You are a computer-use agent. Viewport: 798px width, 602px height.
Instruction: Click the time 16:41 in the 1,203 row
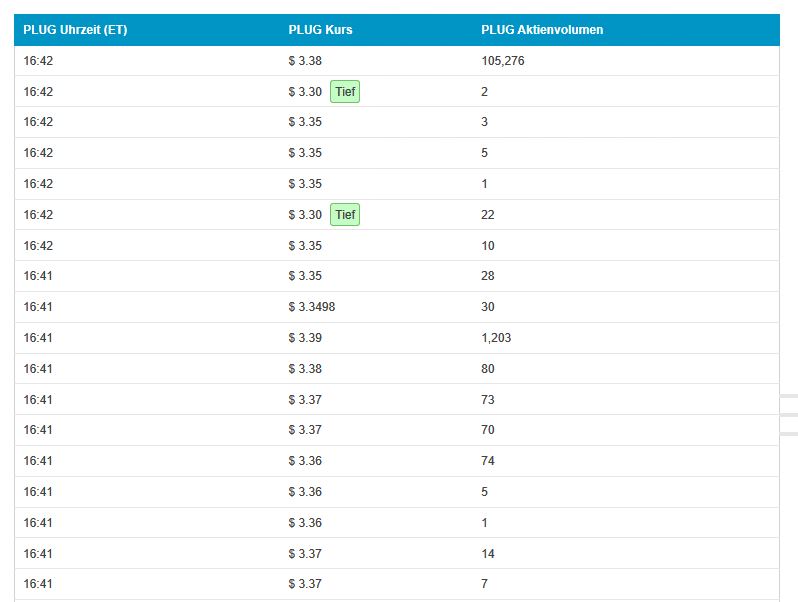point(38,337)
